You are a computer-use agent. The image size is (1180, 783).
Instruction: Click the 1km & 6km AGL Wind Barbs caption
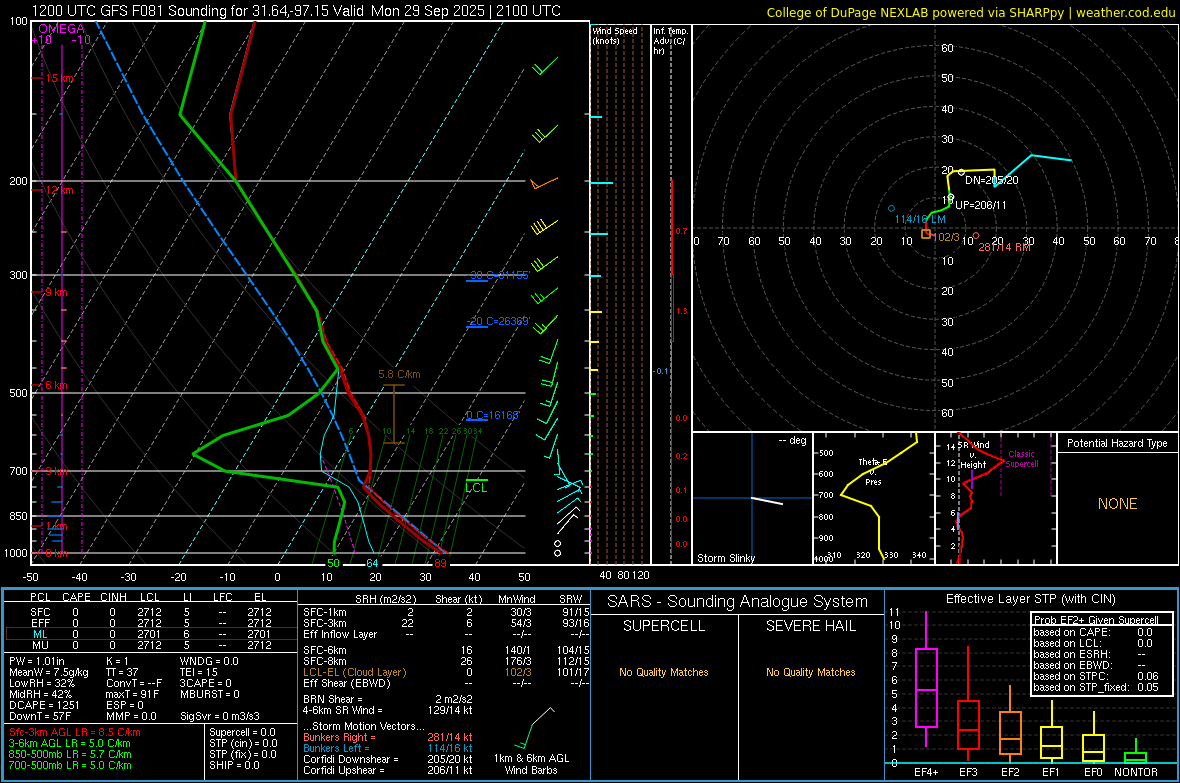click(x=531, y=764)
